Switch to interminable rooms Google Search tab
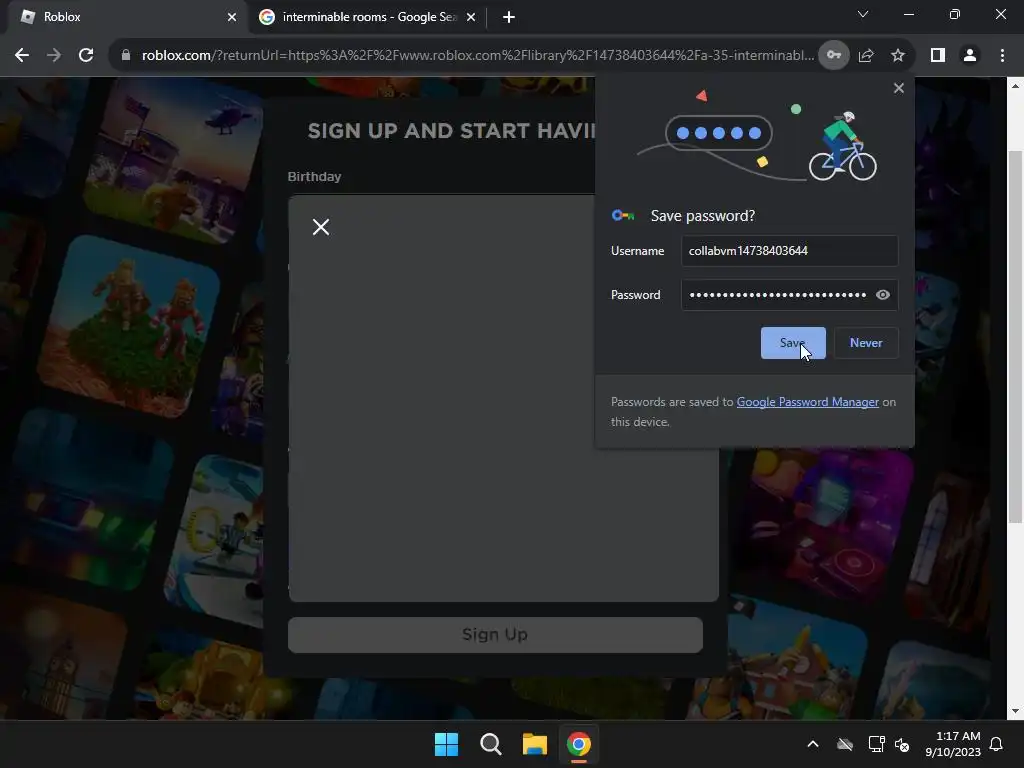 368,17
